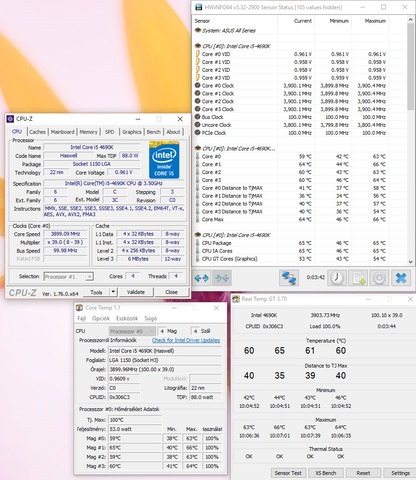The height and width of the screenshot is (480, 416).
Task: Open the Caches tab in CPU-Z
Action: [37, 132]
